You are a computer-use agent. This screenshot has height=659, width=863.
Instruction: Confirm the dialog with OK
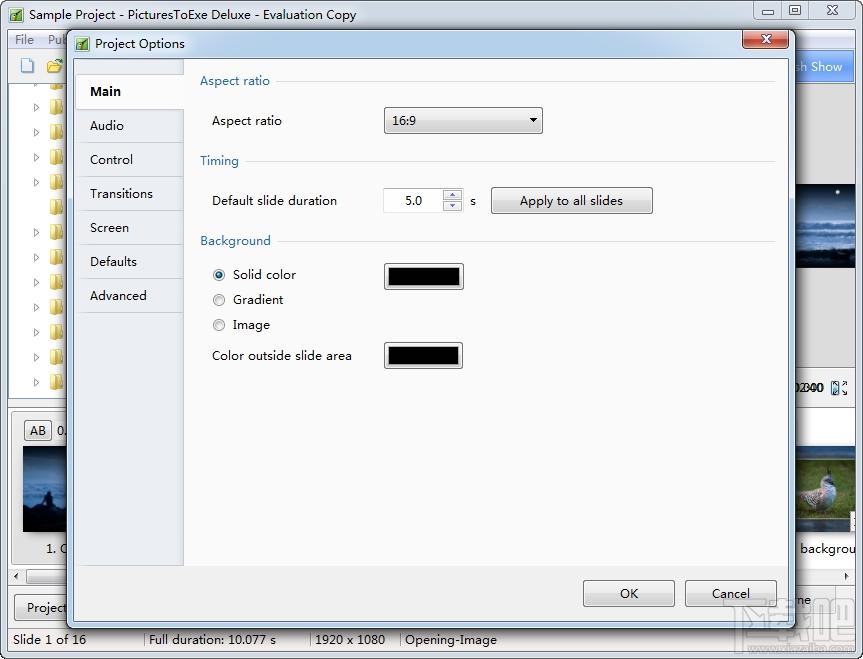click(x=629, y=593)
